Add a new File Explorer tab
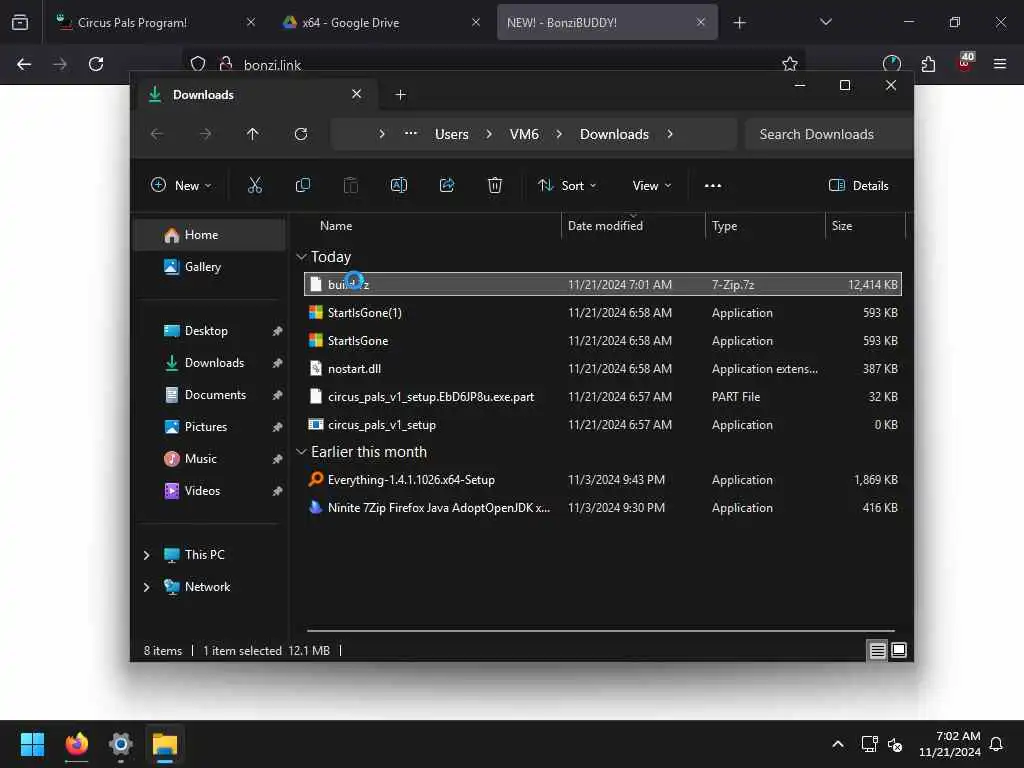 tap(401, 95)
